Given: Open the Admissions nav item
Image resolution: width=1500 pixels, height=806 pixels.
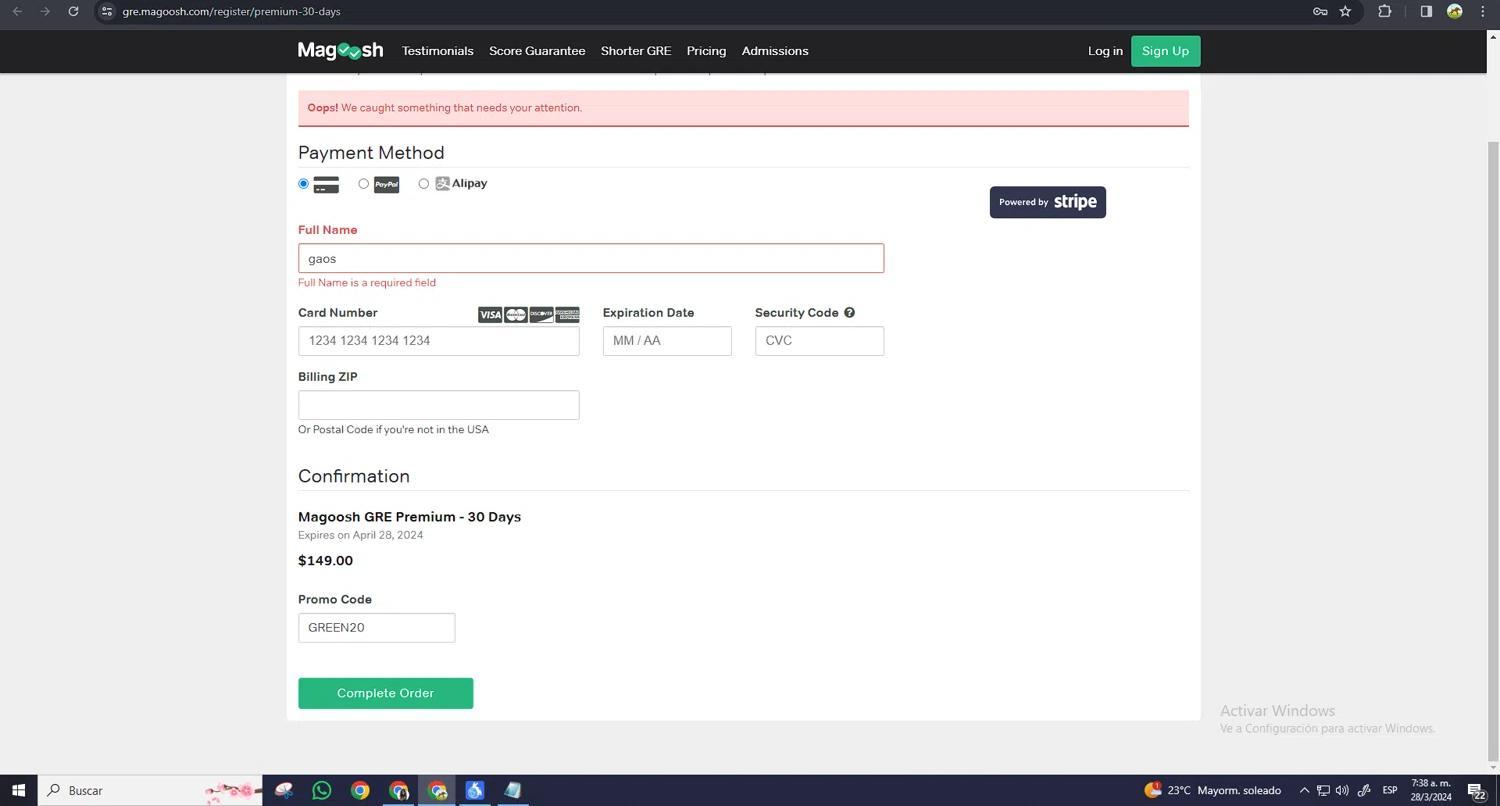Looking at the screenshot, I should click(x=775, y=51).
